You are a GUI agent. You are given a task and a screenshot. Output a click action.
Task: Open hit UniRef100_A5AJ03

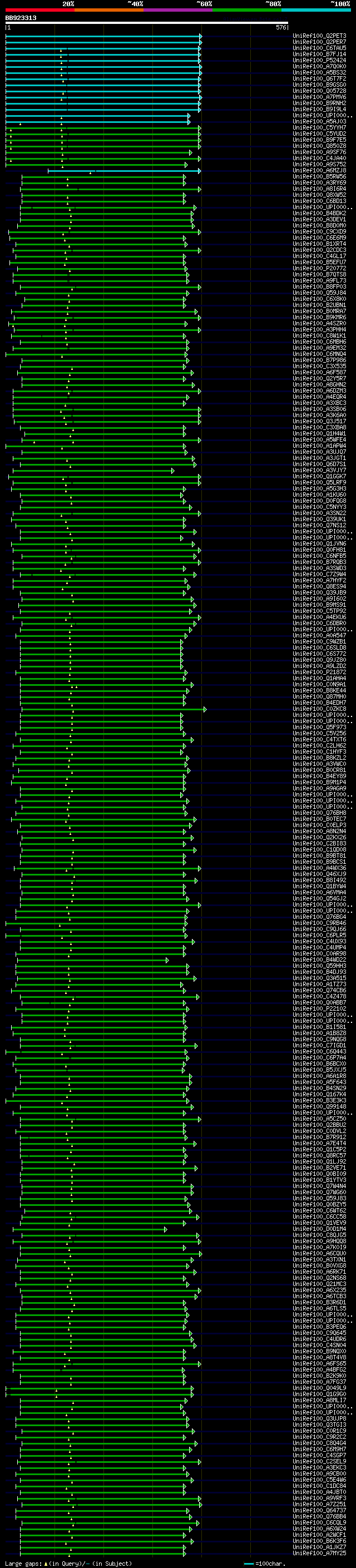point(319,122)
